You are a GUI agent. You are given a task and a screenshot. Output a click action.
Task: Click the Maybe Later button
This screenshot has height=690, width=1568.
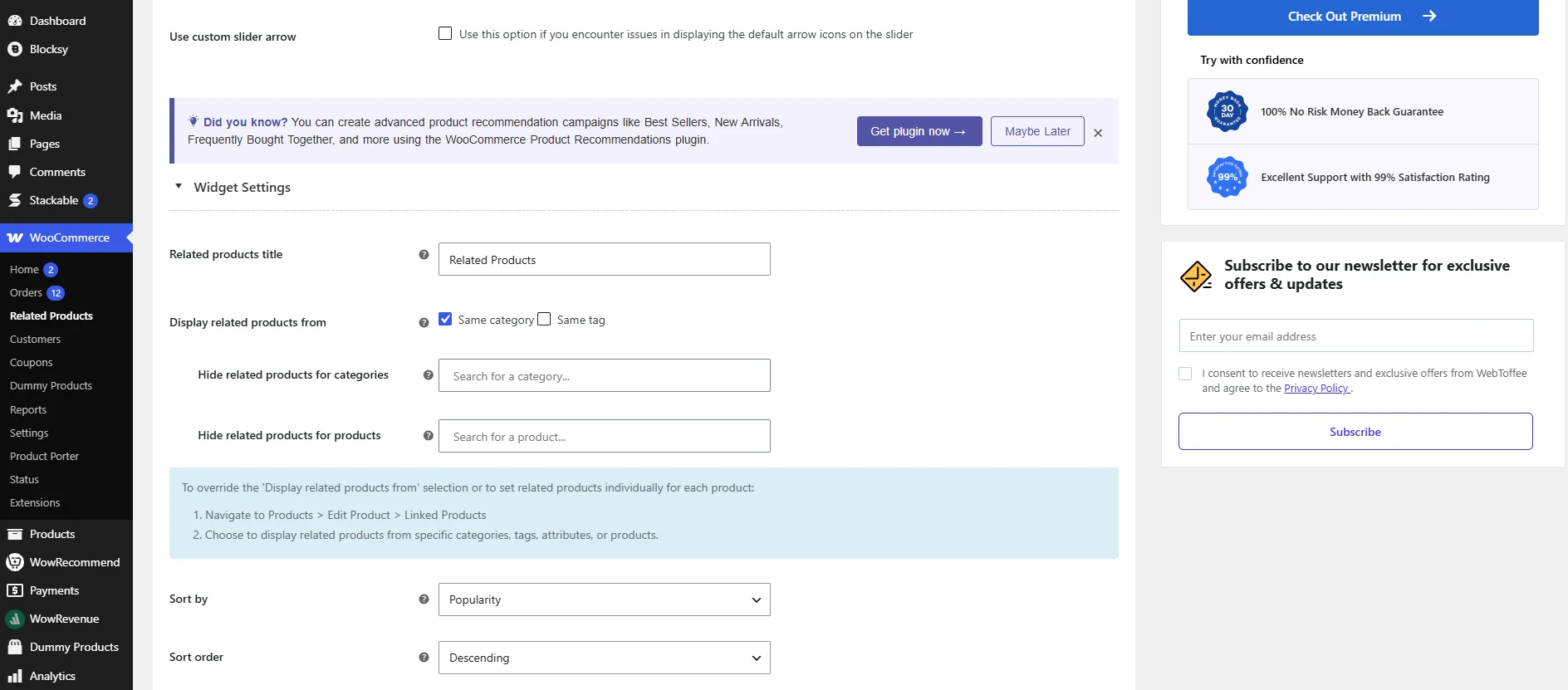pyautogui.click(x=1037, y=131)
